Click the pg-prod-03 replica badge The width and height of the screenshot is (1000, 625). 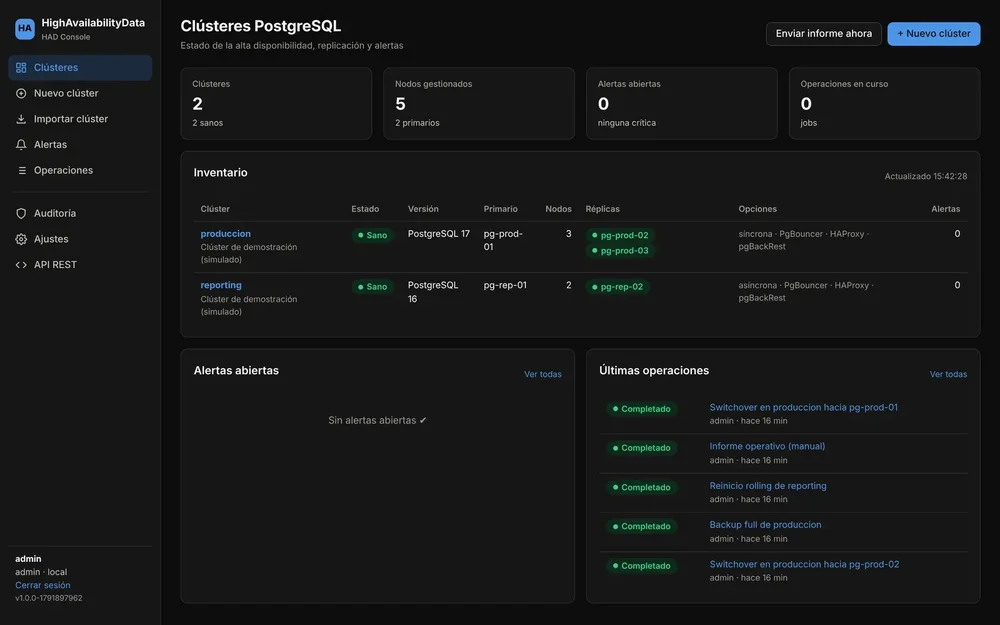(x=620, y=251)
